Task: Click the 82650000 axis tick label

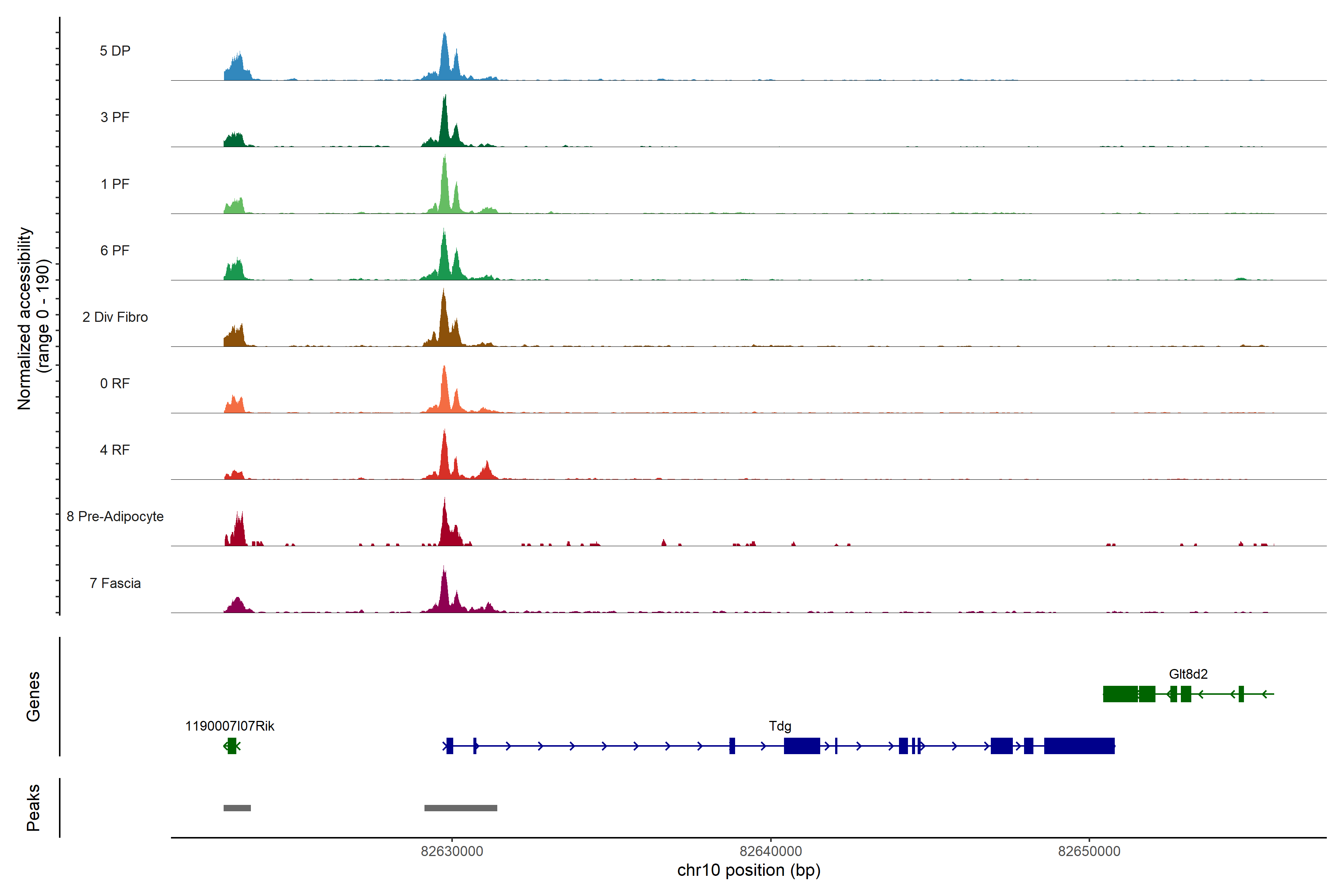Action: point(1089,852)
